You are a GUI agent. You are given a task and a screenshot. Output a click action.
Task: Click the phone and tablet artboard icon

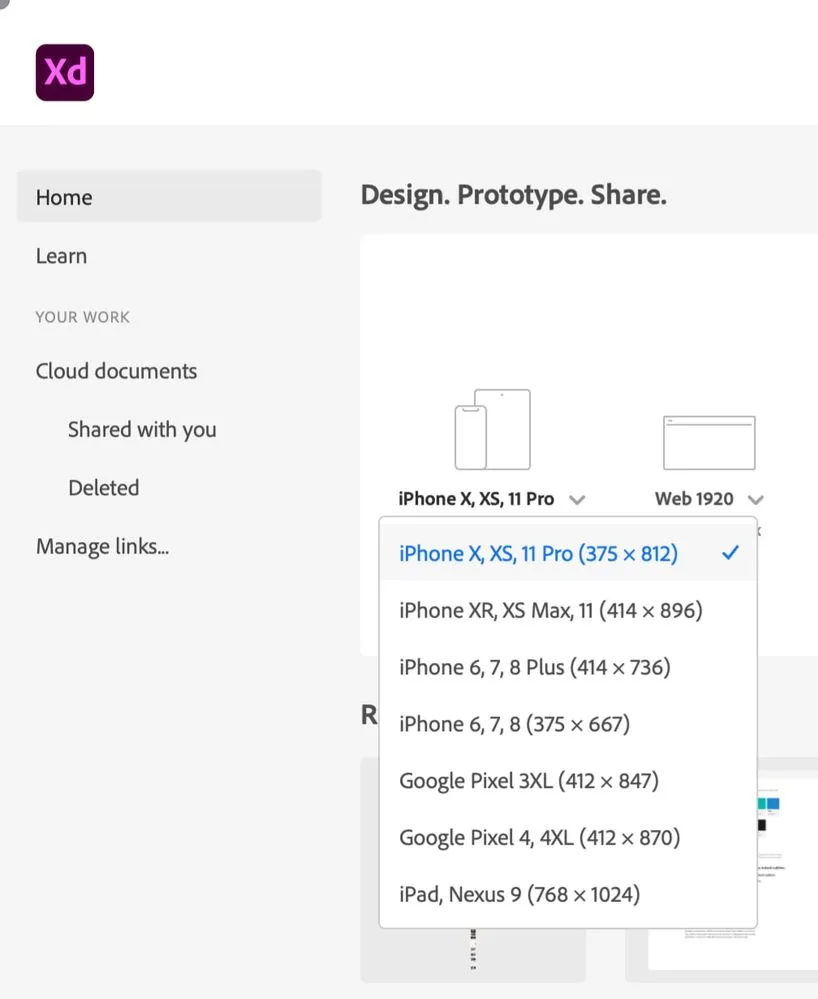click(492, 429)
